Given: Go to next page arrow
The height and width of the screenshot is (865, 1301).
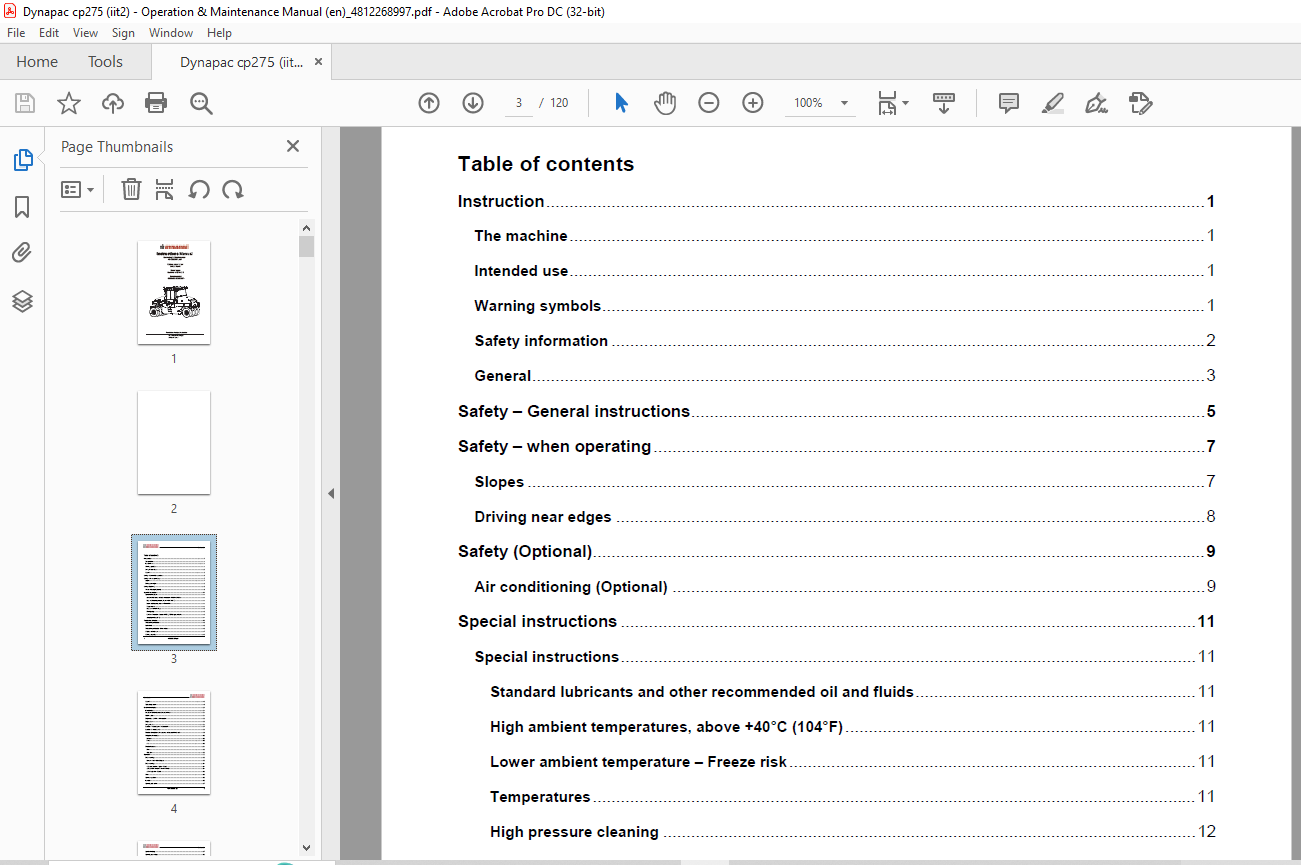Looking at the screenshot, I should pos(473,103).
